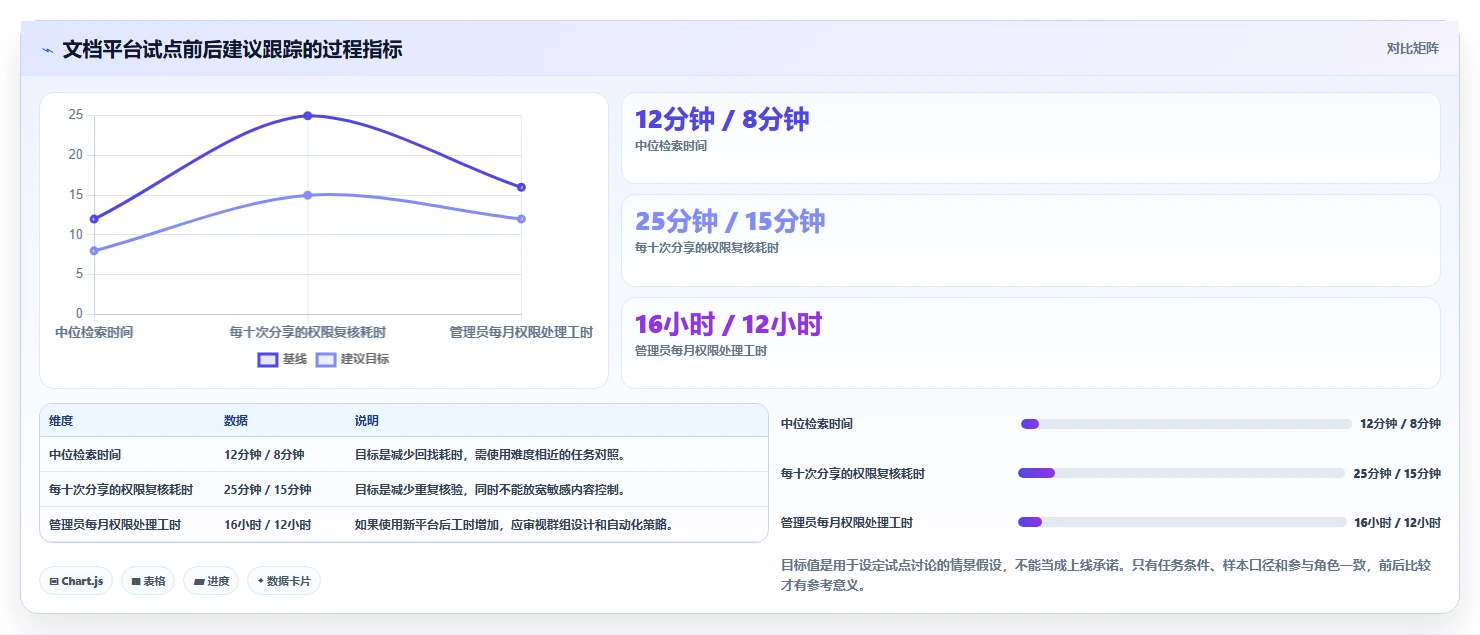The width and height of the screenshot is (1480, 635).
Task: Click baseline point at 每十次分享的权限复核耗时 peak
Action: (308, 116)
